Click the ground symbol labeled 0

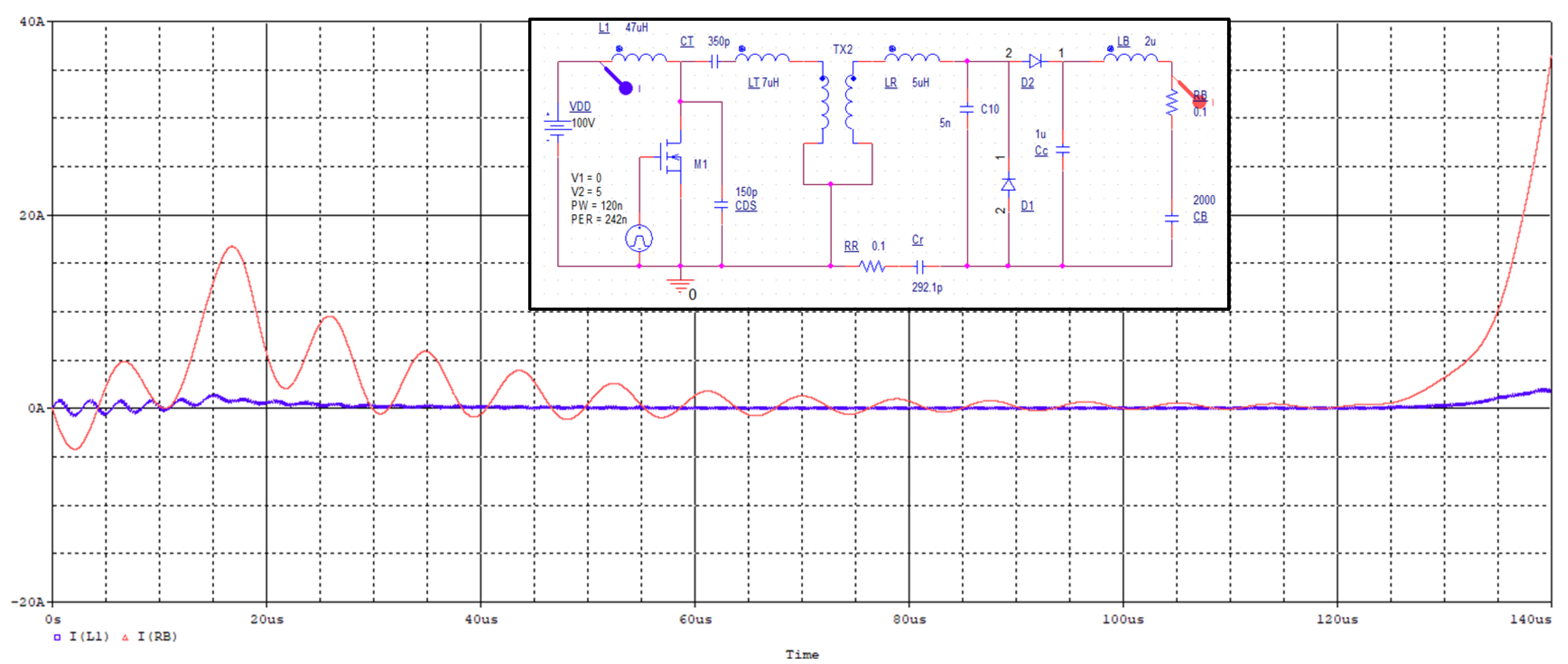(680, 285)
